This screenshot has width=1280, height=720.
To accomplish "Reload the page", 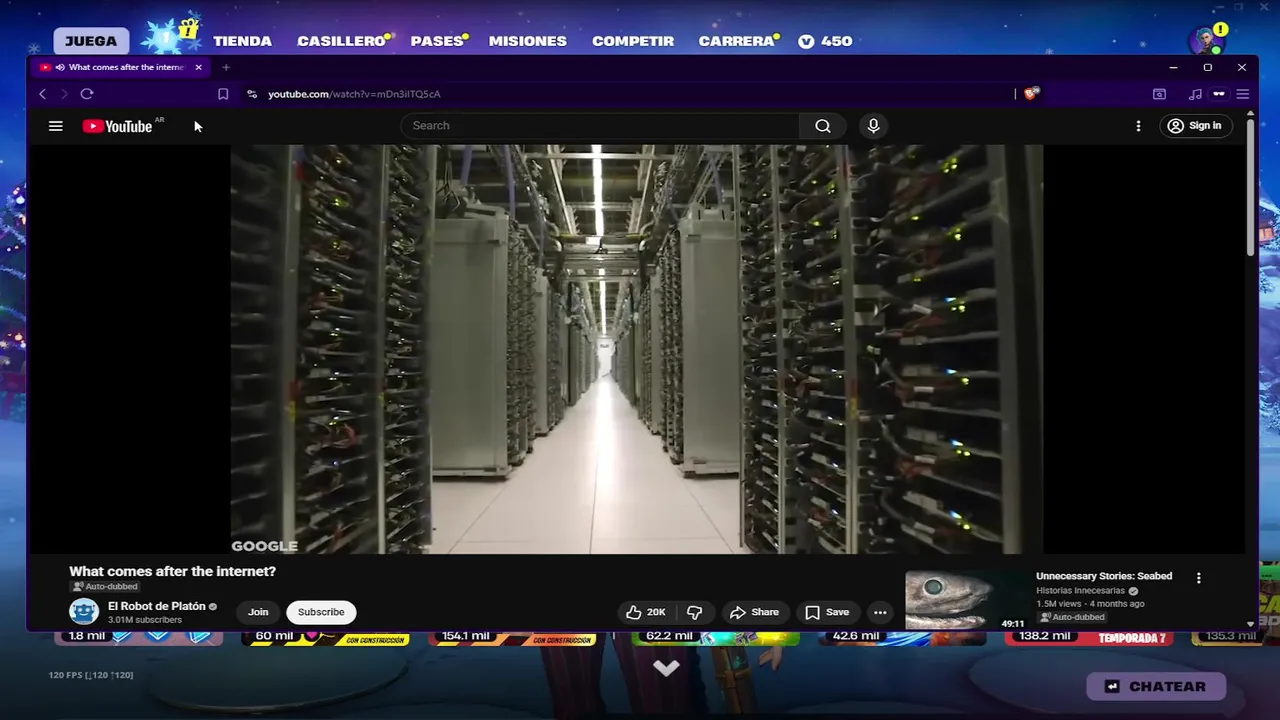I will point(87,94).
